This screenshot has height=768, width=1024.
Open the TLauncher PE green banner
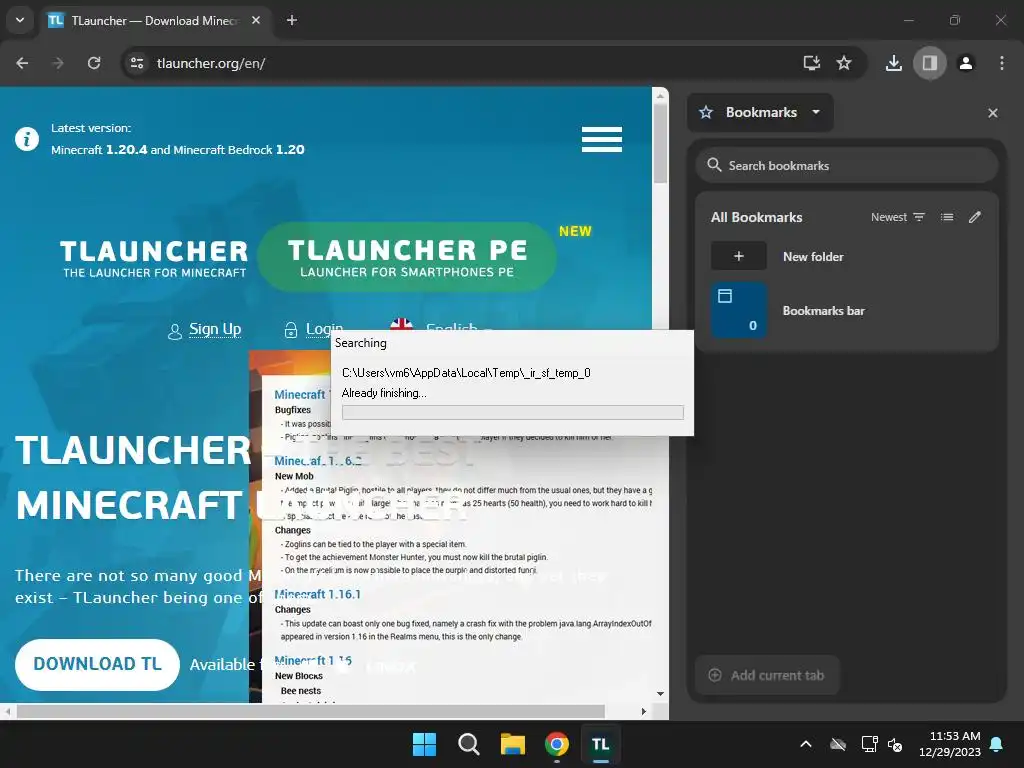(x=407, y=257)
